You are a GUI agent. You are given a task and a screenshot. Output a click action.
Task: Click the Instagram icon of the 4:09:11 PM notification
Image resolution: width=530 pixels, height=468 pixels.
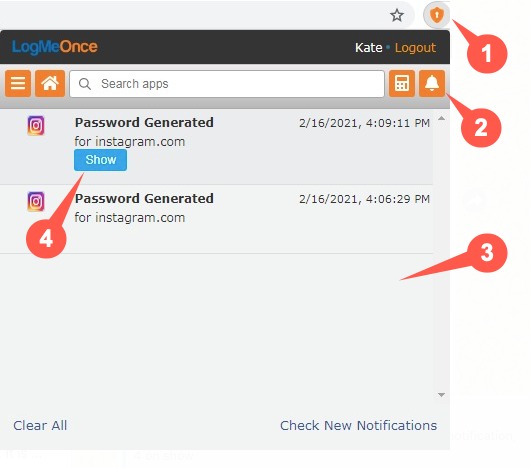click(x=36, y=125)
